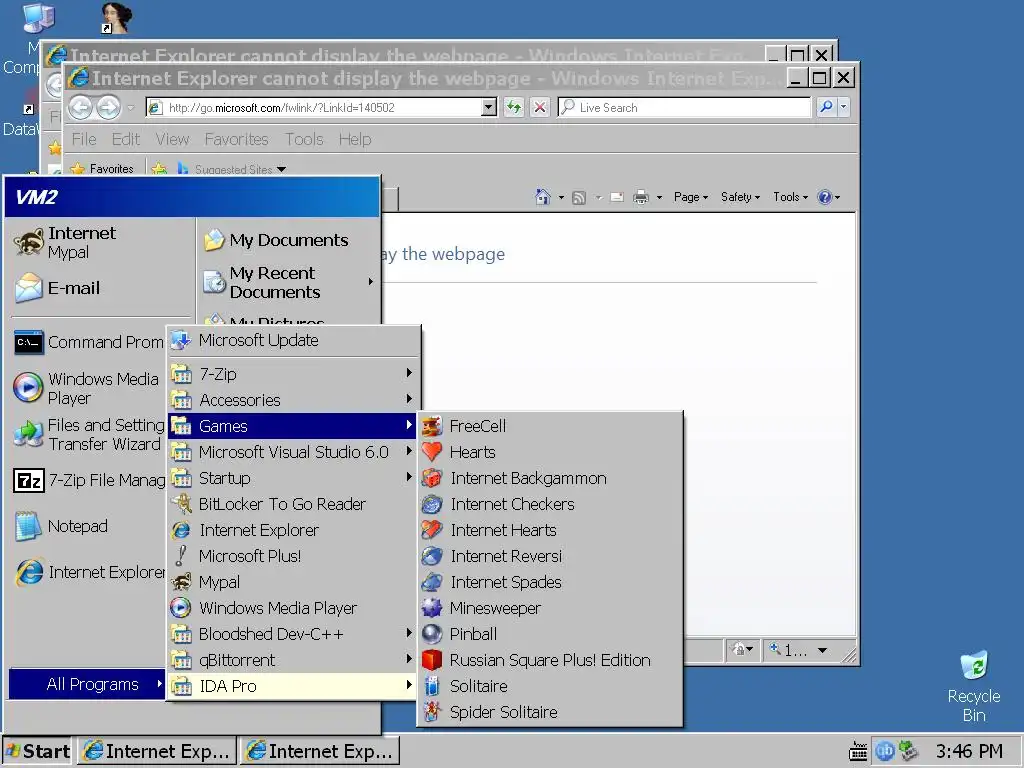This screenshot has width=1024, height=768.
Task: Click inside the Live Search box
Action: 684,107
